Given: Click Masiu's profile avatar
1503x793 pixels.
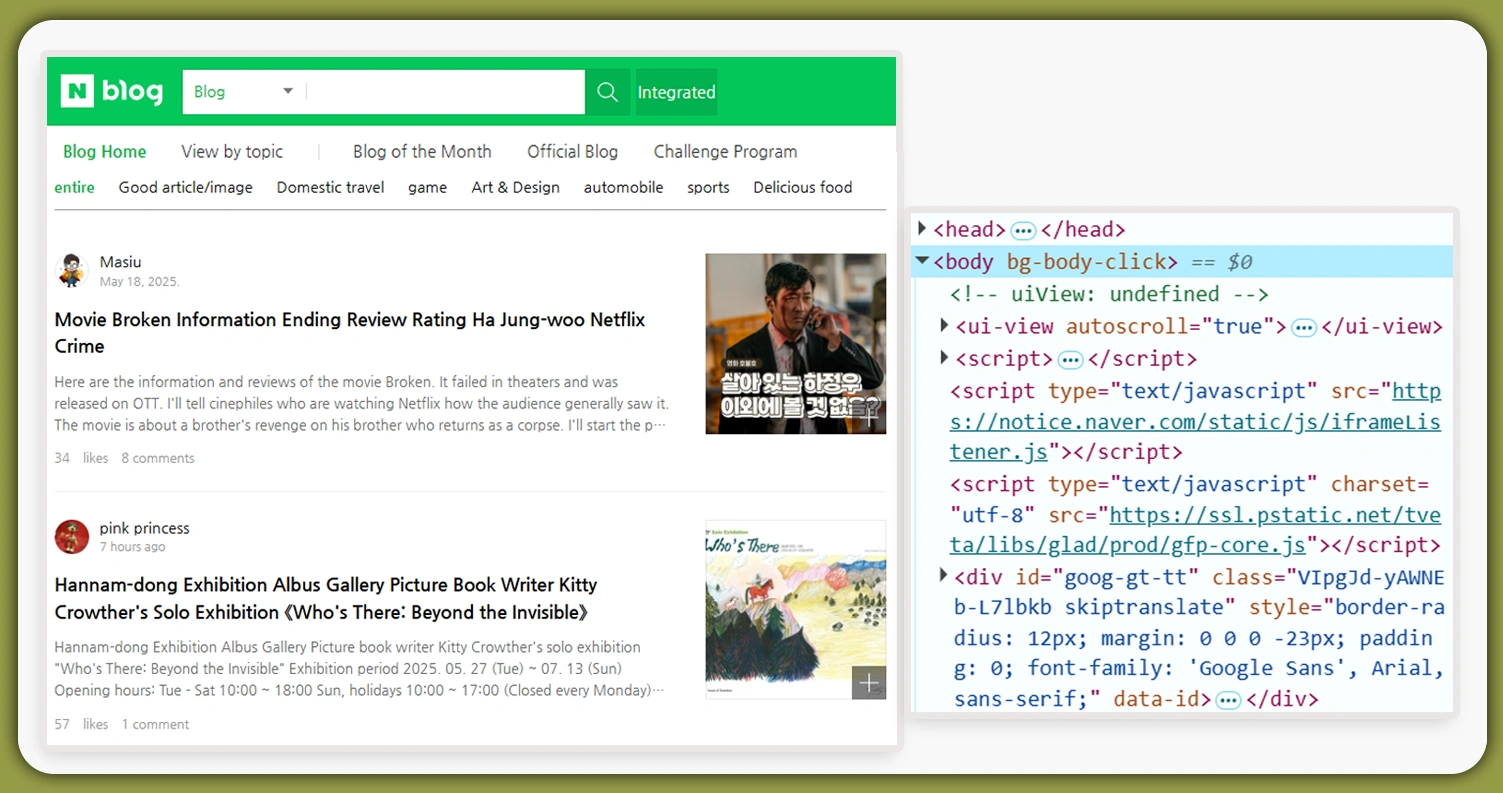Looking at the screenshot, I should pos(72,271).
